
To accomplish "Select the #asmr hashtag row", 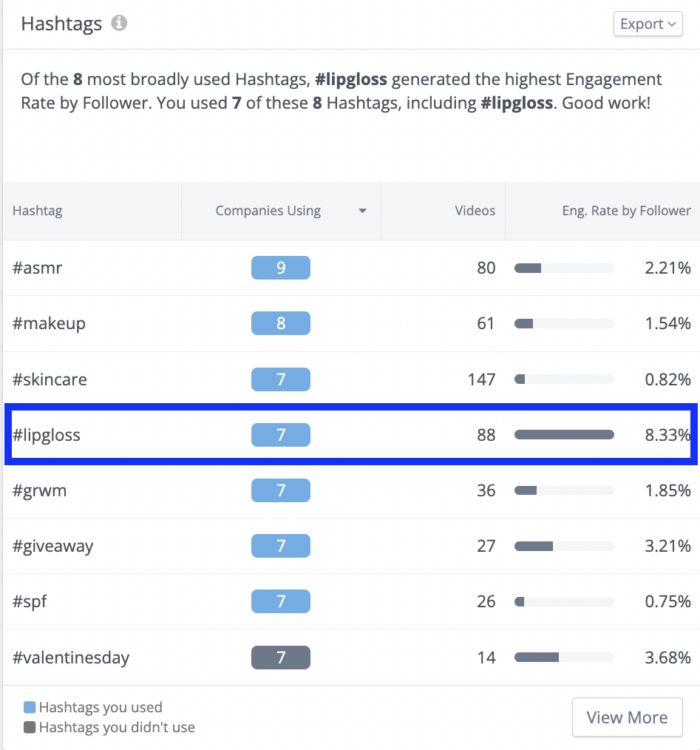I will coord(37,267).
